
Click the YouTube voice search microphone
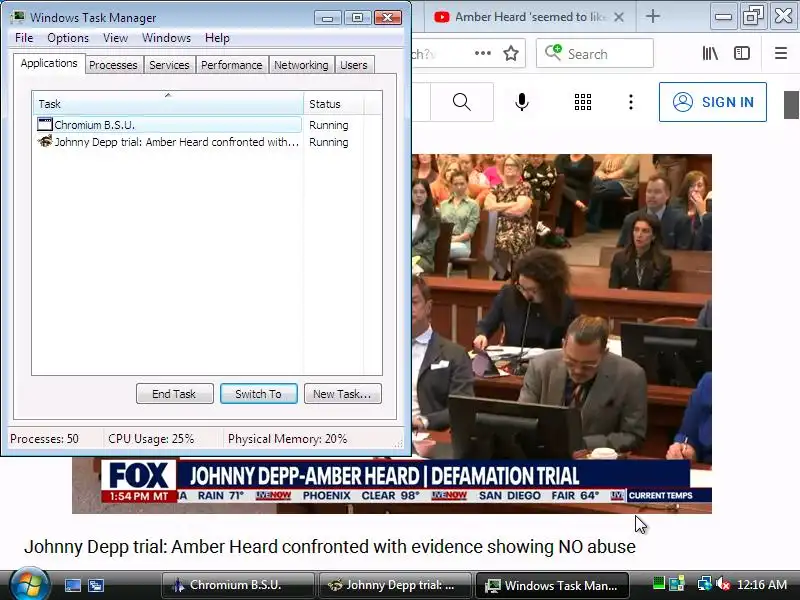click(x=521, y=102)
